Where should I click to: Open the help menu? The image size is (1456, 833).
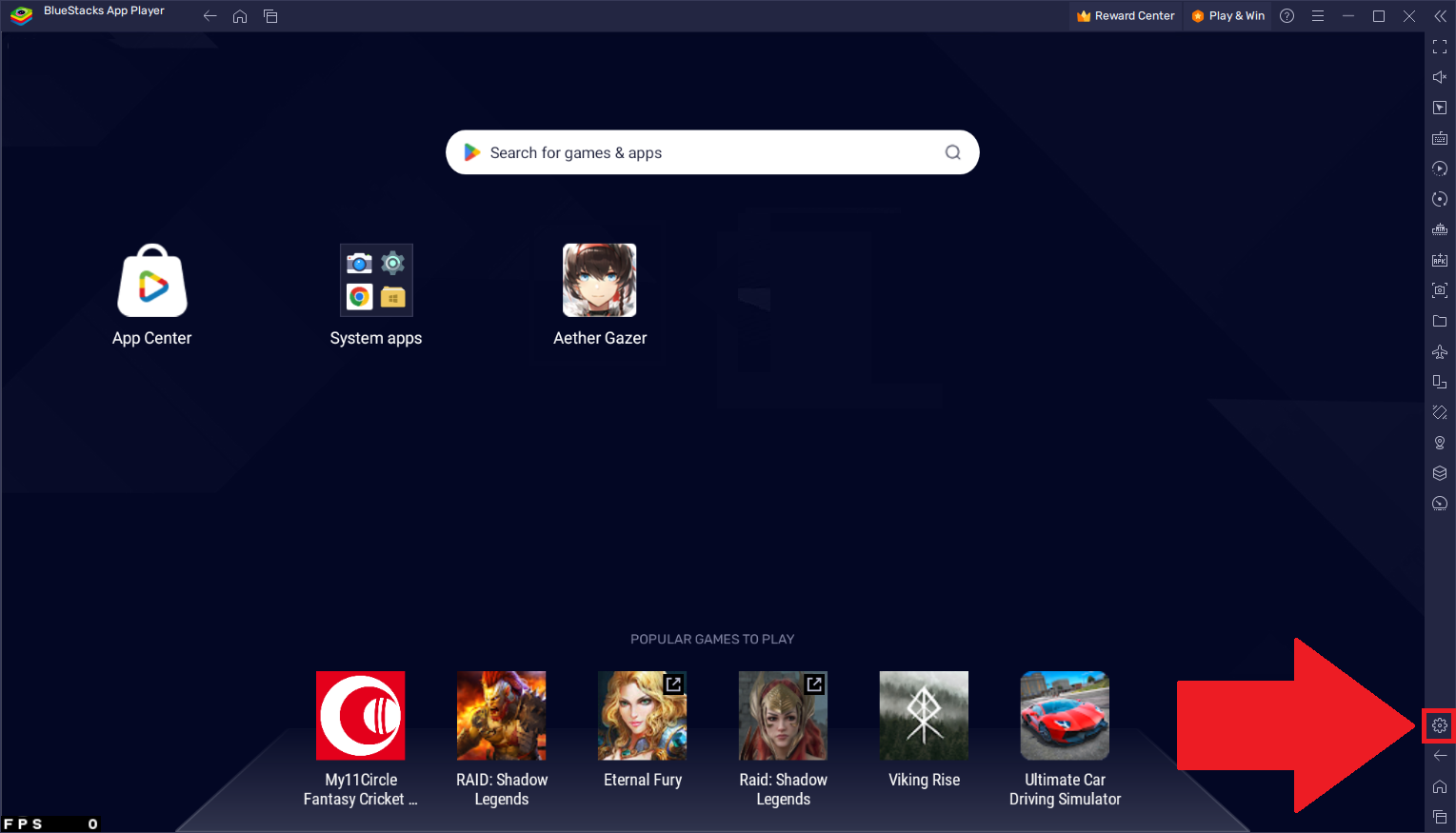pyautogui.click(x=1286, y=15)
